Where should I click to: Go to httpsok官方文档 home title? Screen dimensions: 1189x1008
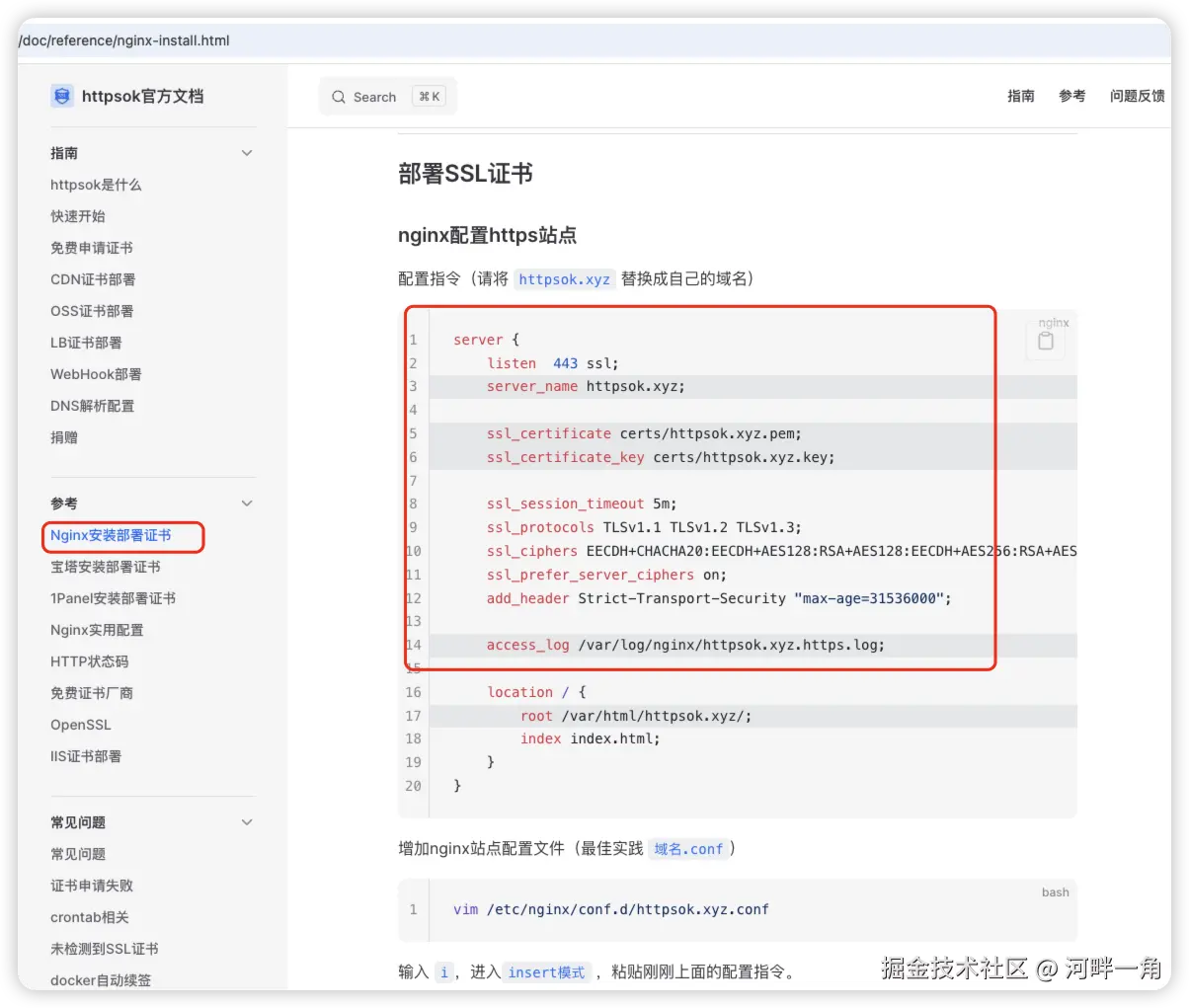pyautogui.click(x=142, y=96)
